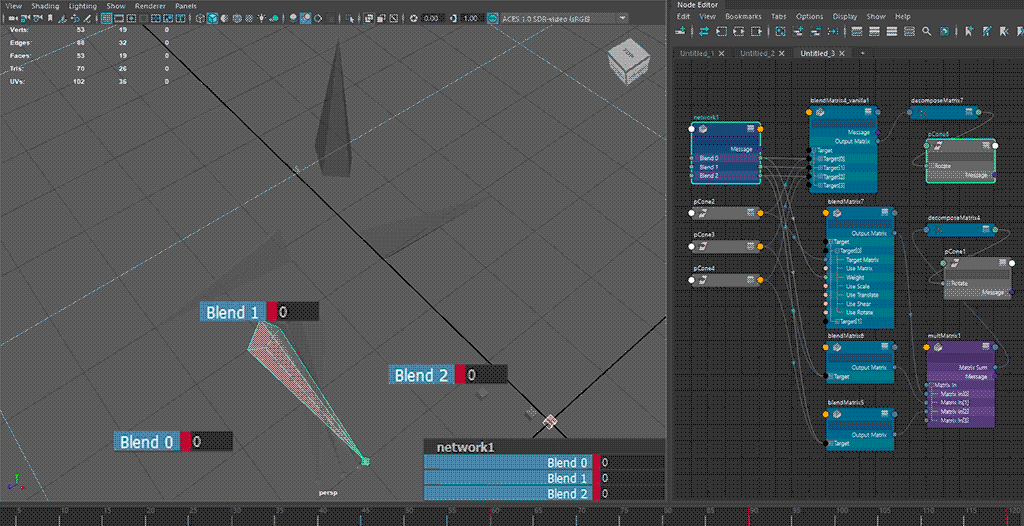Expand the Target attribute on blendMatrix5

click(830, 443)
